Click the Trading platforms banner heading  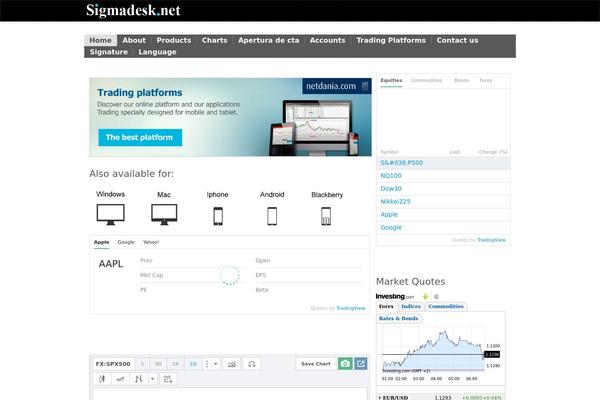coord(140,93)
